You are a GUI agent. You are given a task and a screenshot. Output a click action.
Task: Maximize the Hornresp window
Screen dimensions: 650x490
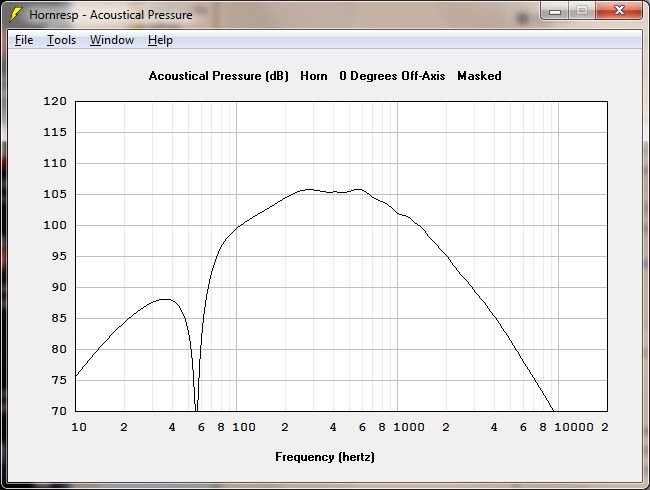pyautogui.click(x=582, y=11)
